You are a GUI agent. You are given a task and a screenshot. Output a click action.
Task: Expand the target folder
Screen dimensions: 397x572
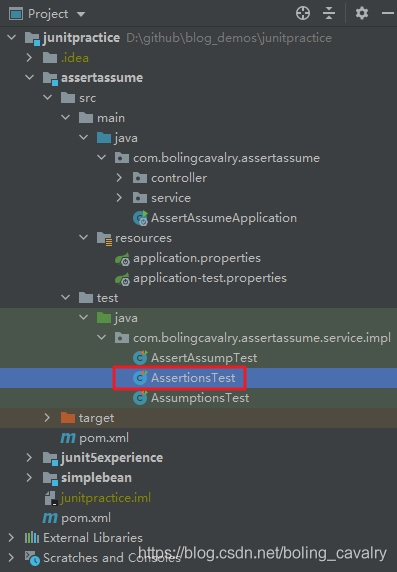tap(47, 418)
